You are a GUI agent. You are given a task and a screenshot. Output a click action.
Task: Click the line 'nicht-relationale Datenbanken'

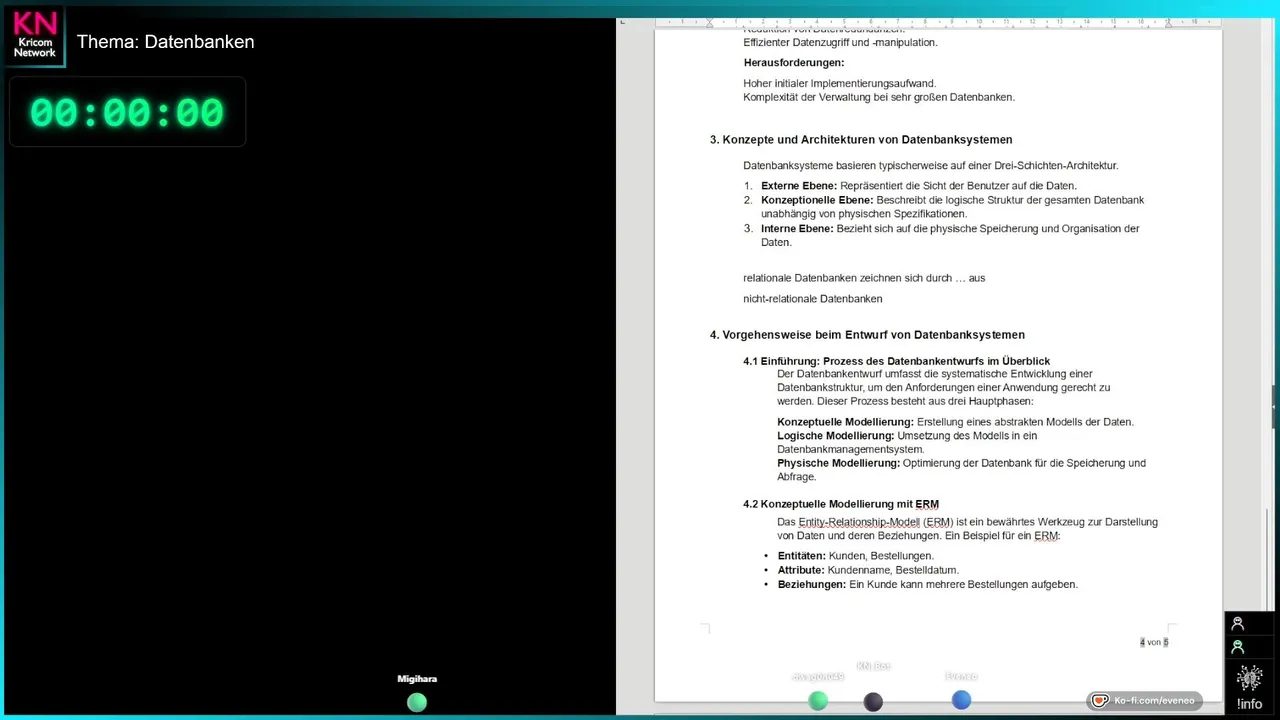(813, 299)
